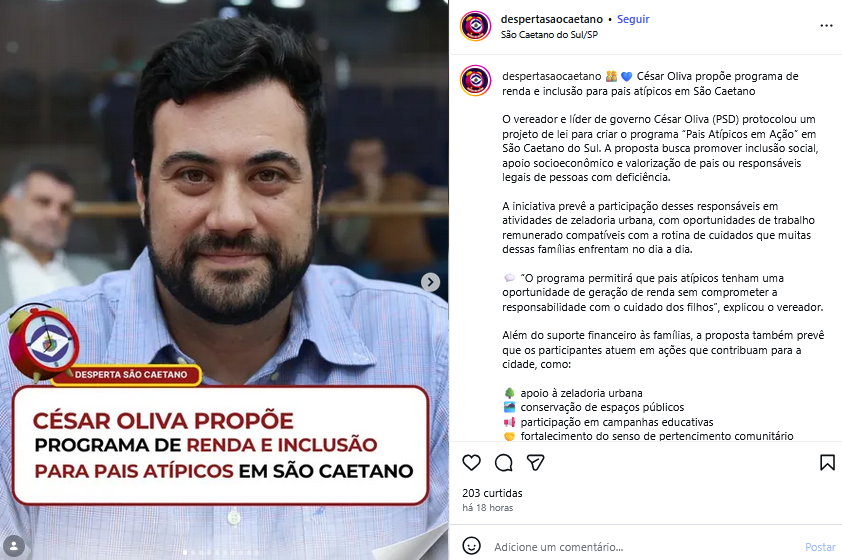Open despertasaocaetano username in the header
Image resolution: width=842 pixels, height=560 pixels.
(x=551, y=19)
